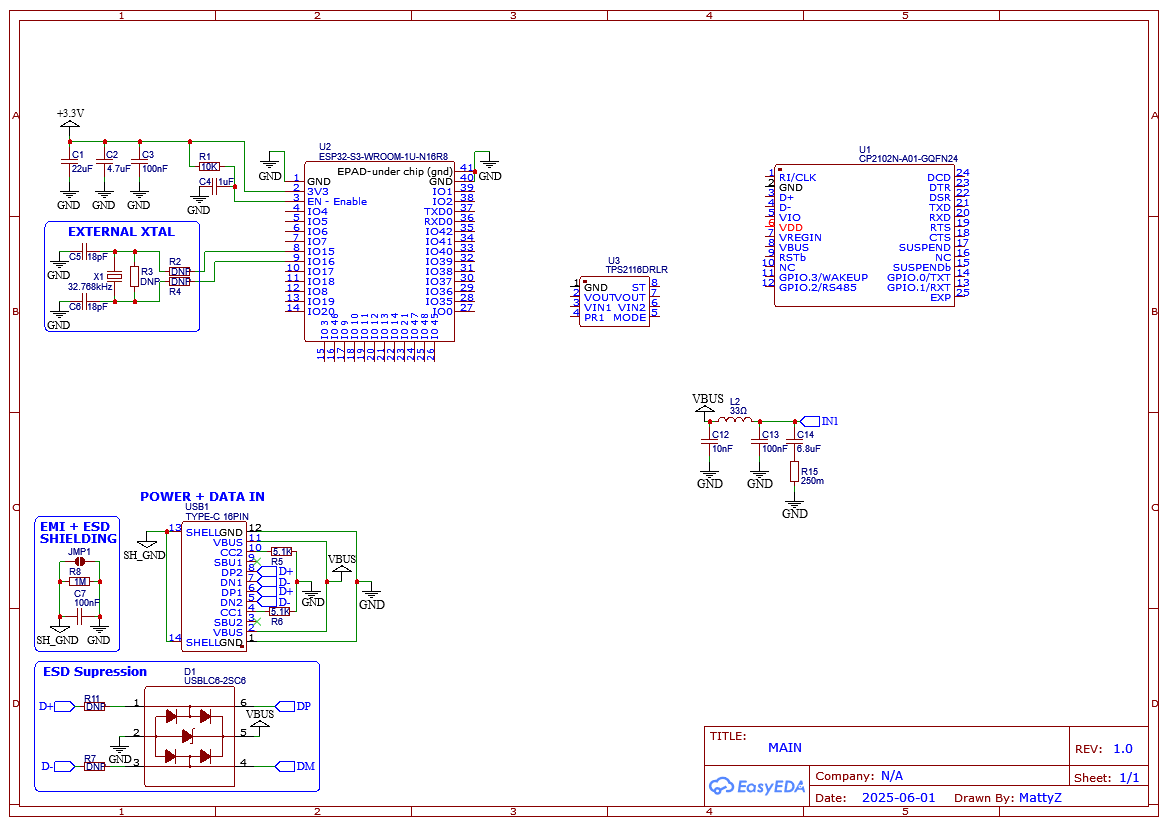This screenshot has height=827, width=1169.
Task: Click the date 2025-06-01
Action: point(898,797)
